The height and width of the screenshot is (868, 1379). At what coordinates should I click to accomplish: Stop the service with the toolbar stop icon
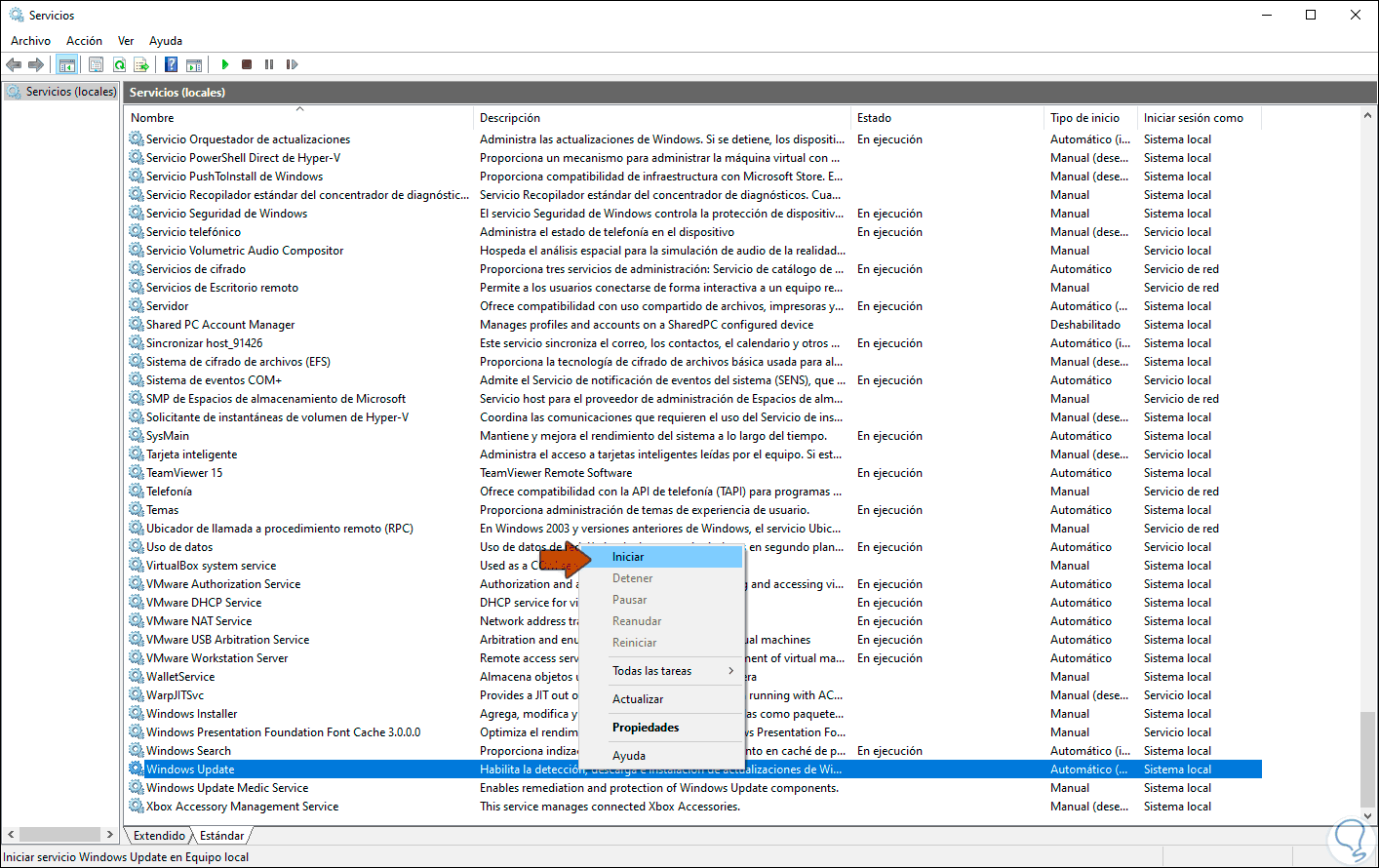(x=247, y=64)
